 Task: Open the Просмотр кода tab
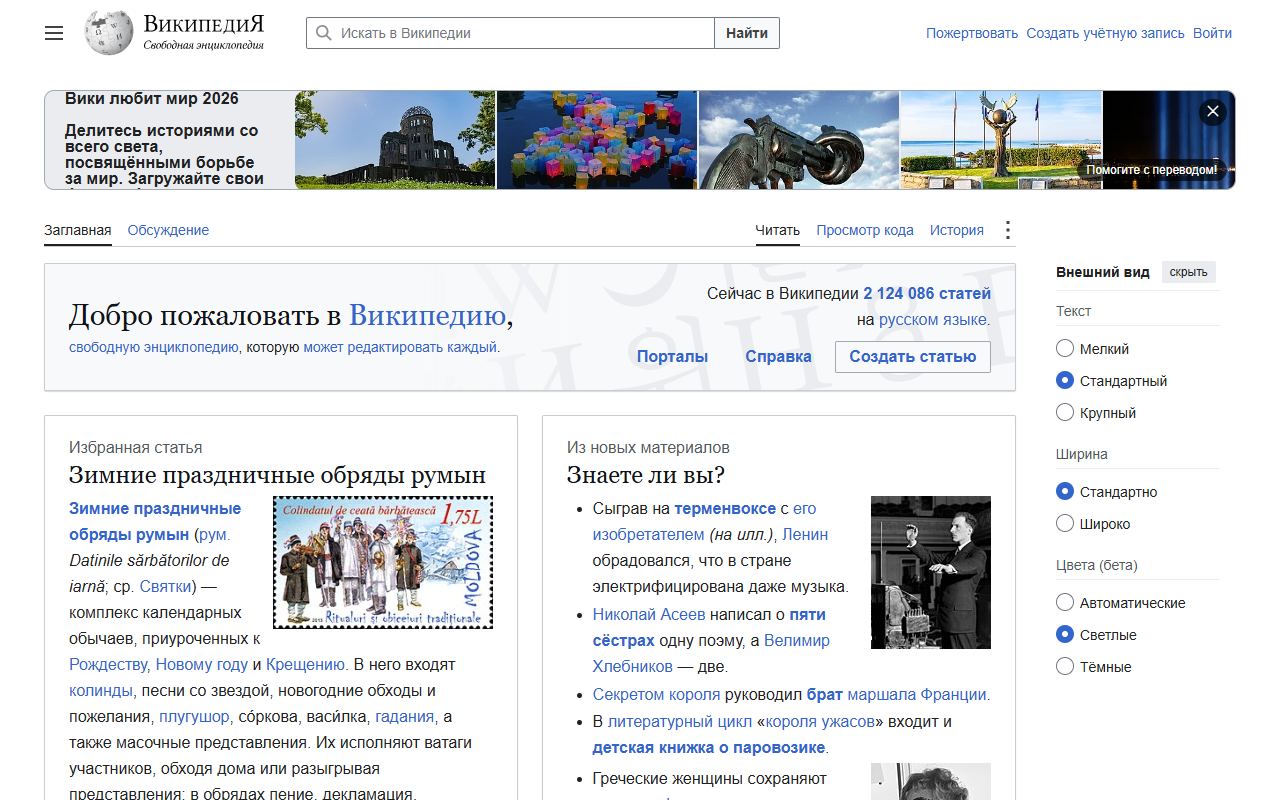pos(865,230)
